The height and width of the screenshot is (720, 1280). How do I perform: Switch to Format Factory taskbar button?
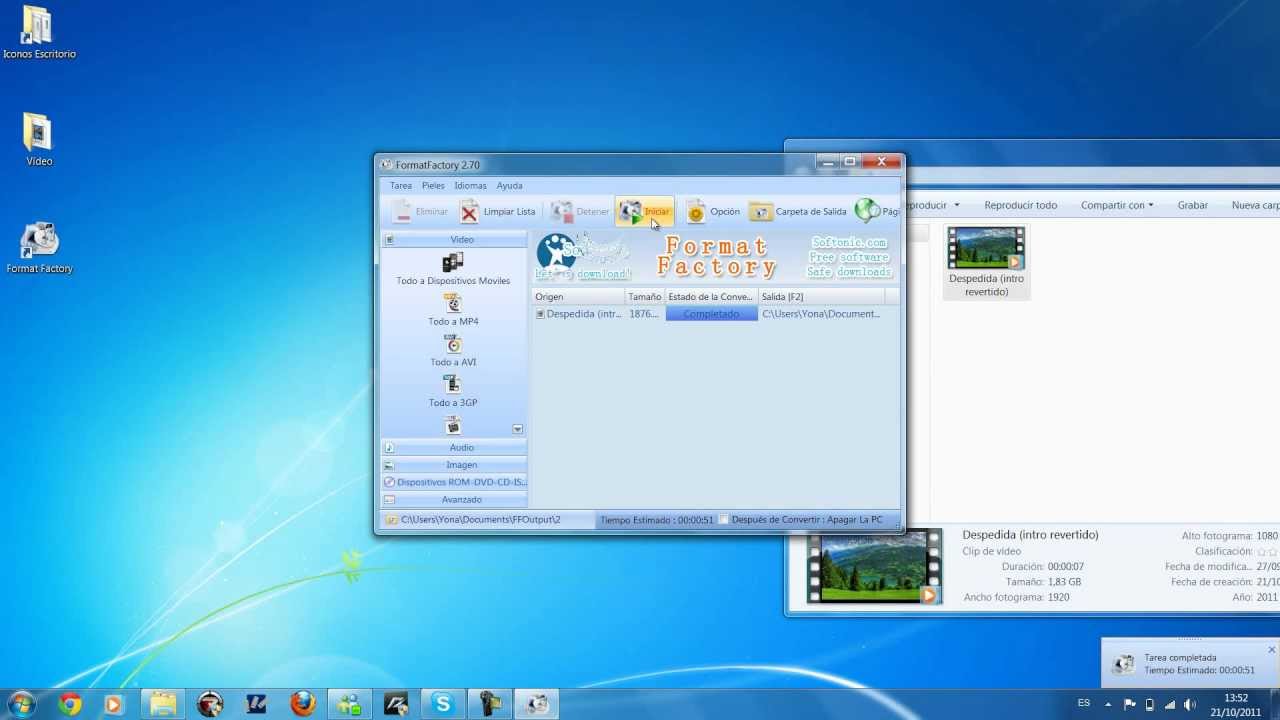click(536, 704)
